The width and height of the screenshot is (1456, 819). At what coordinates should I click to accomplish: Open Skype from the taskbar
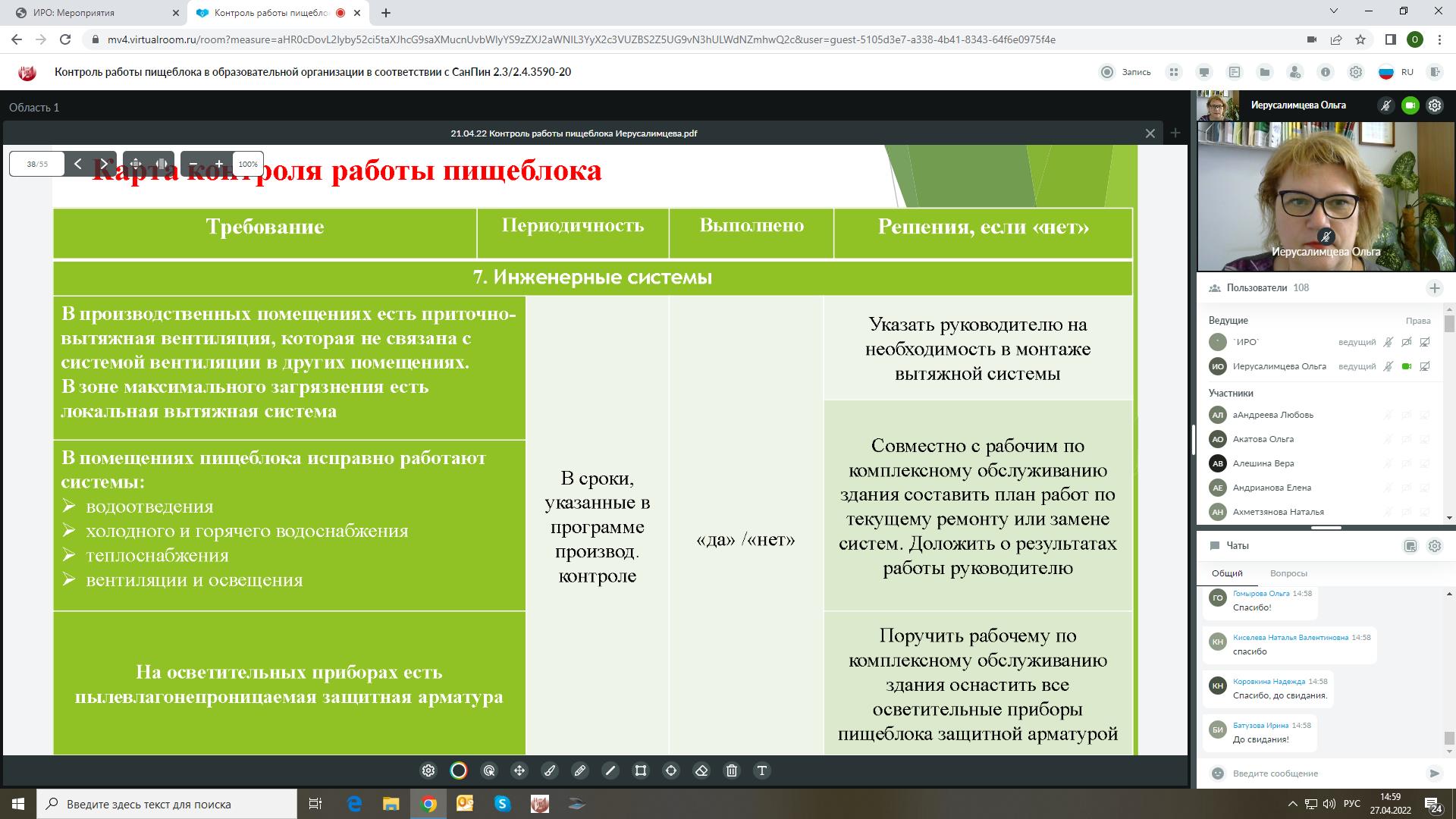point(502,804)
